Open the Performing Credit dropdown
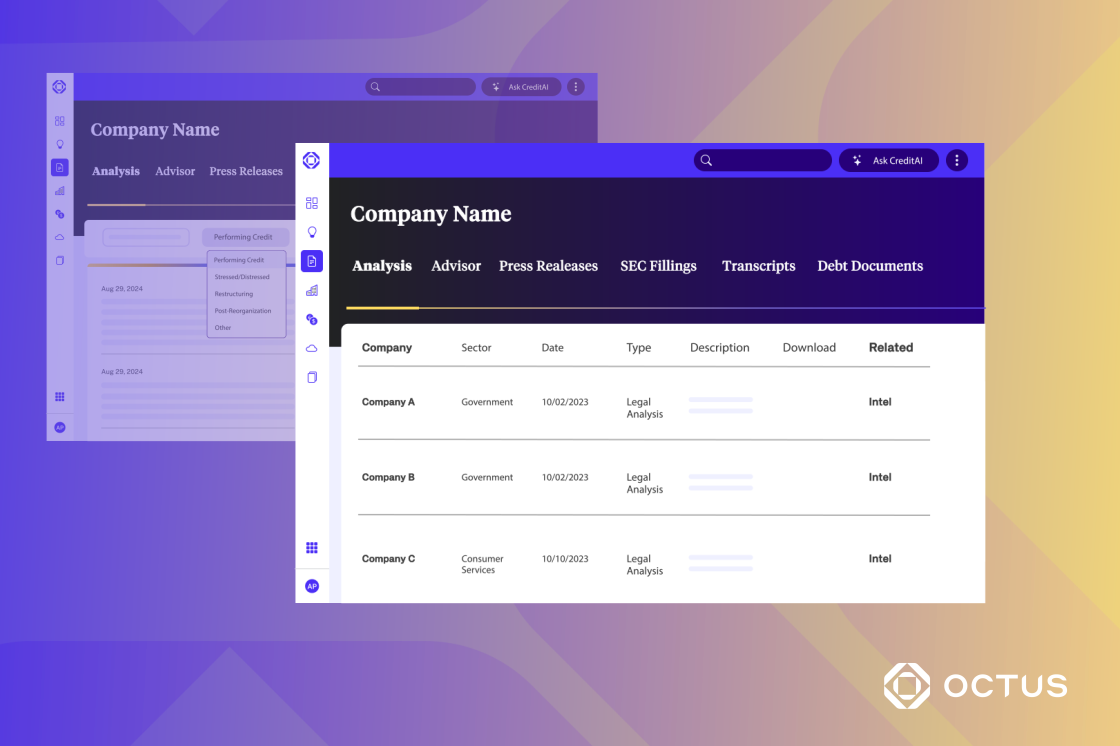The height and width of the screenshot is (746, 1120). (x=246, y=237)
